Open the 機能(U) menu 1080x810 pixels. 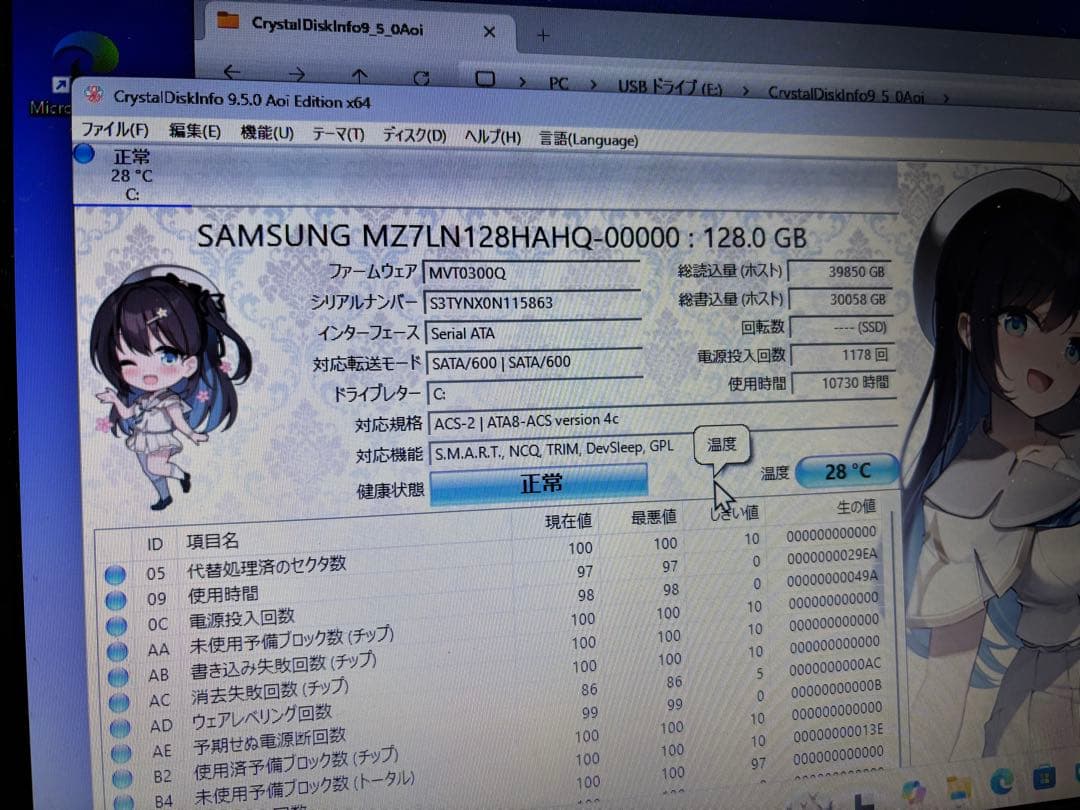pyautogui.click(x=267, y=132)
